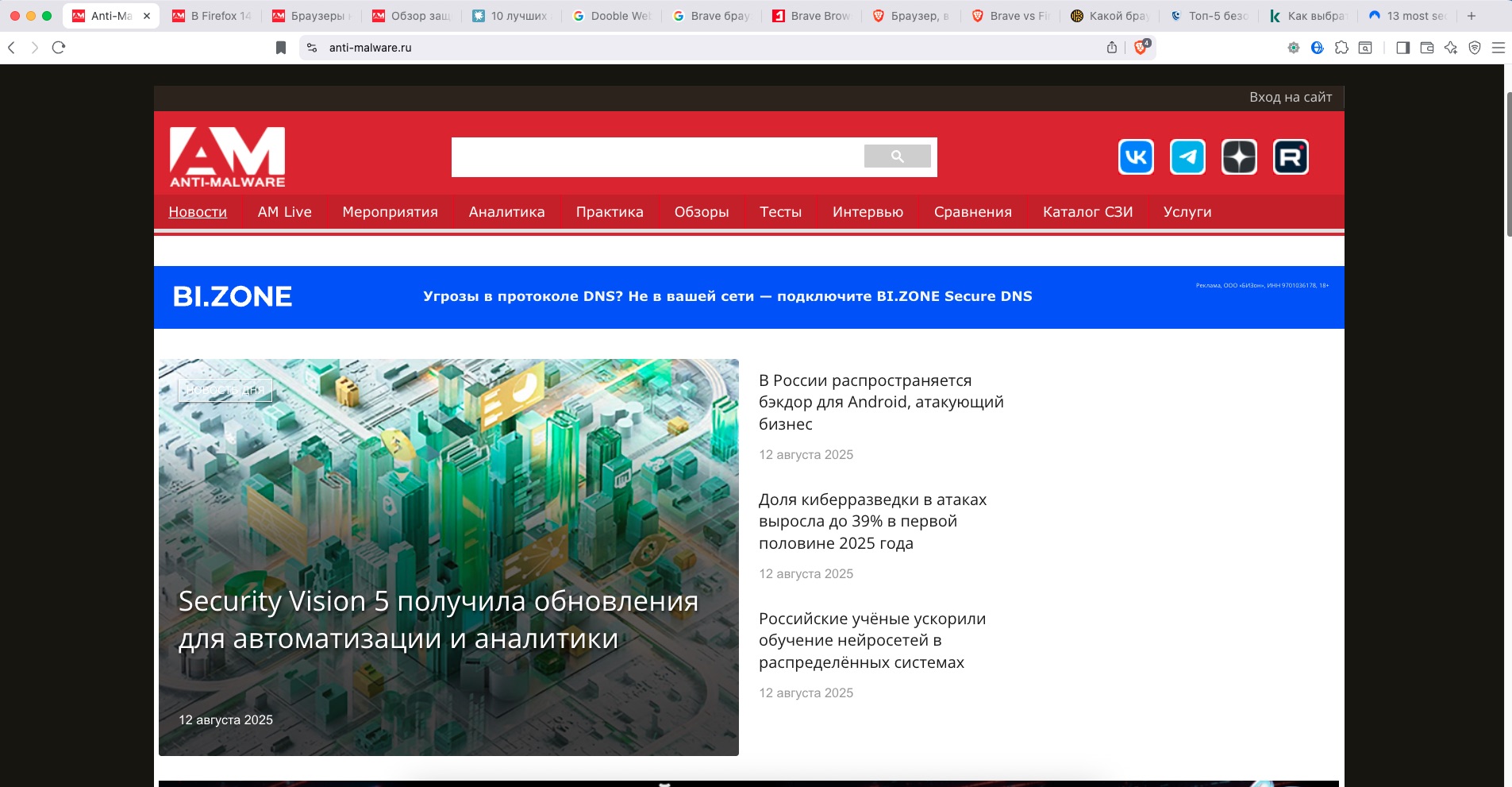This screenshot has height=787, width=1512.
Task: Open the 'Практика' menu item
Action: point(610,212)
